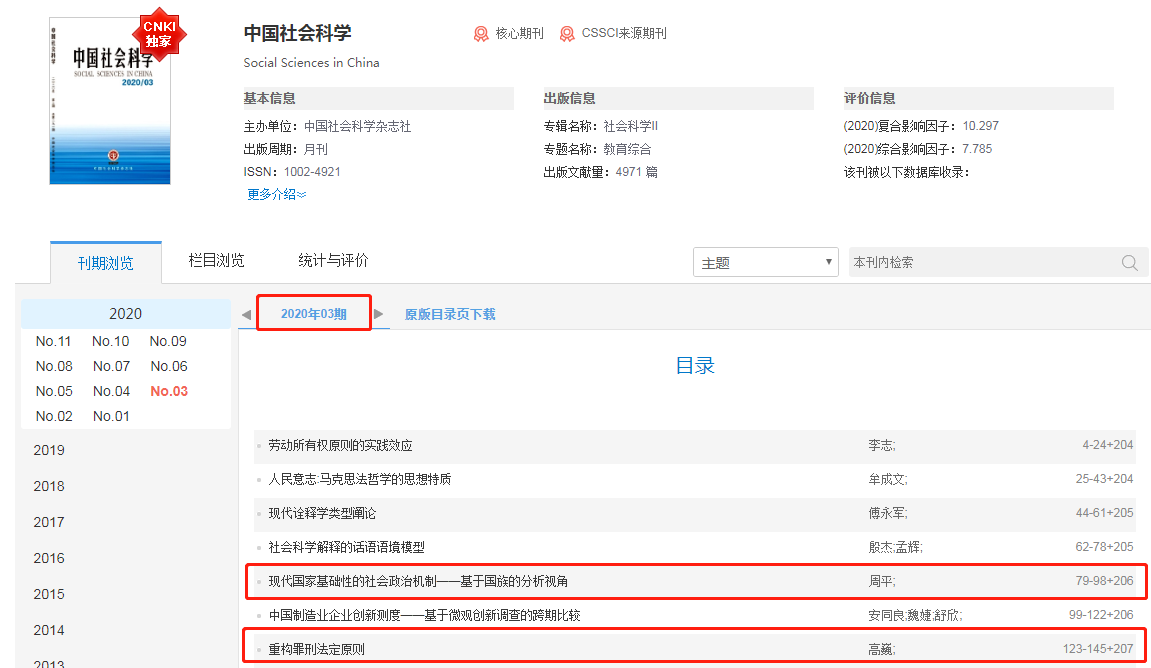This screenshot has height=668, width=1151.
Task: Click 原版目录页下载 link
Action: click(x=449, y=314)
